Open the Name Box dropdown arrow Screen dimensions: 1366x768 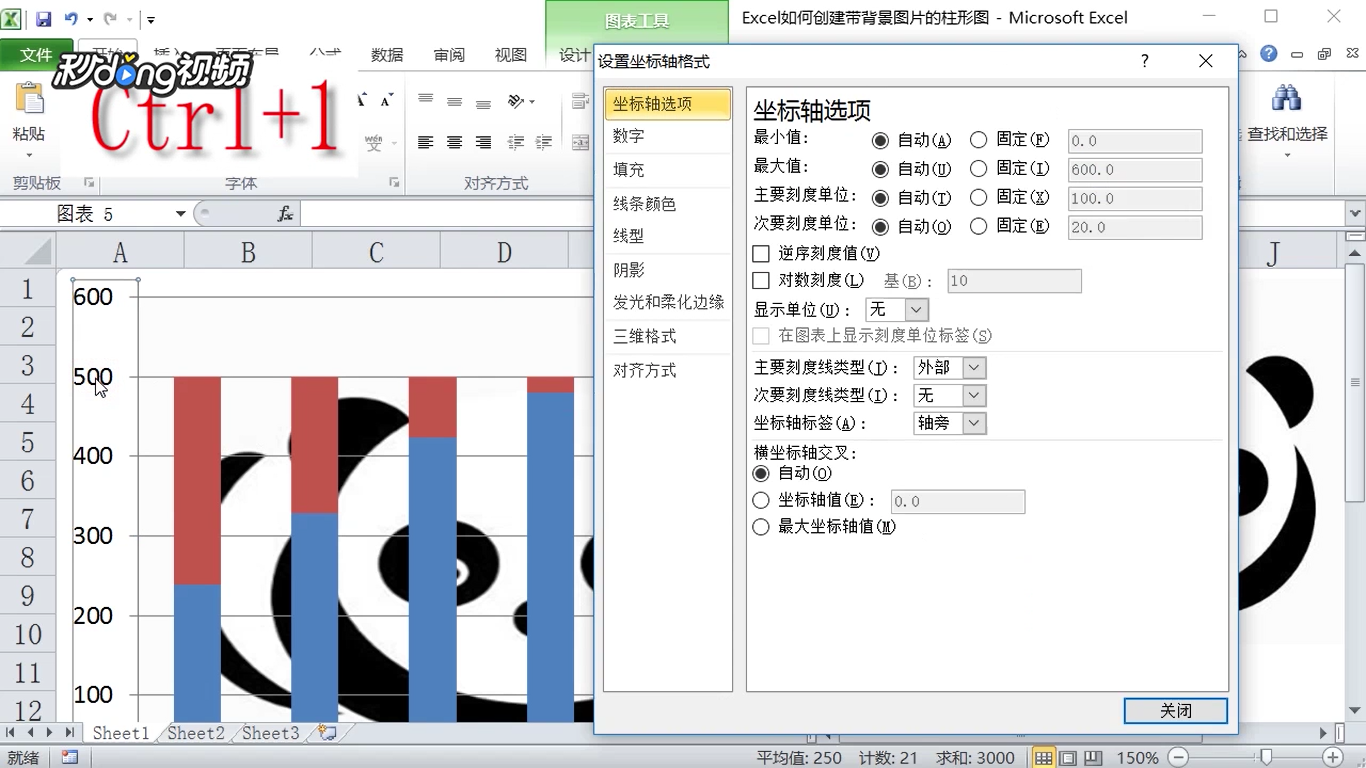(180, 214)
